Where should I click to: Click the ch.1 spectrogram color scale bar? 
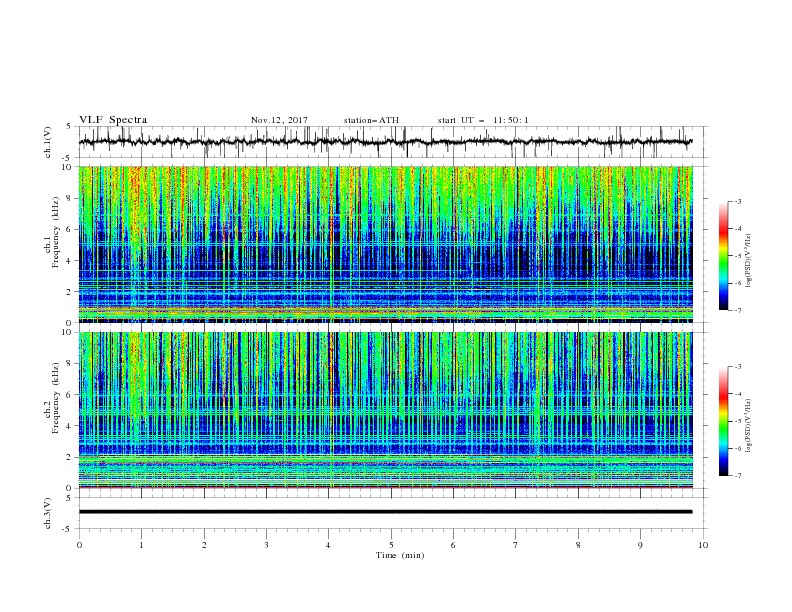pyautogui.click(x=723, y=256)
